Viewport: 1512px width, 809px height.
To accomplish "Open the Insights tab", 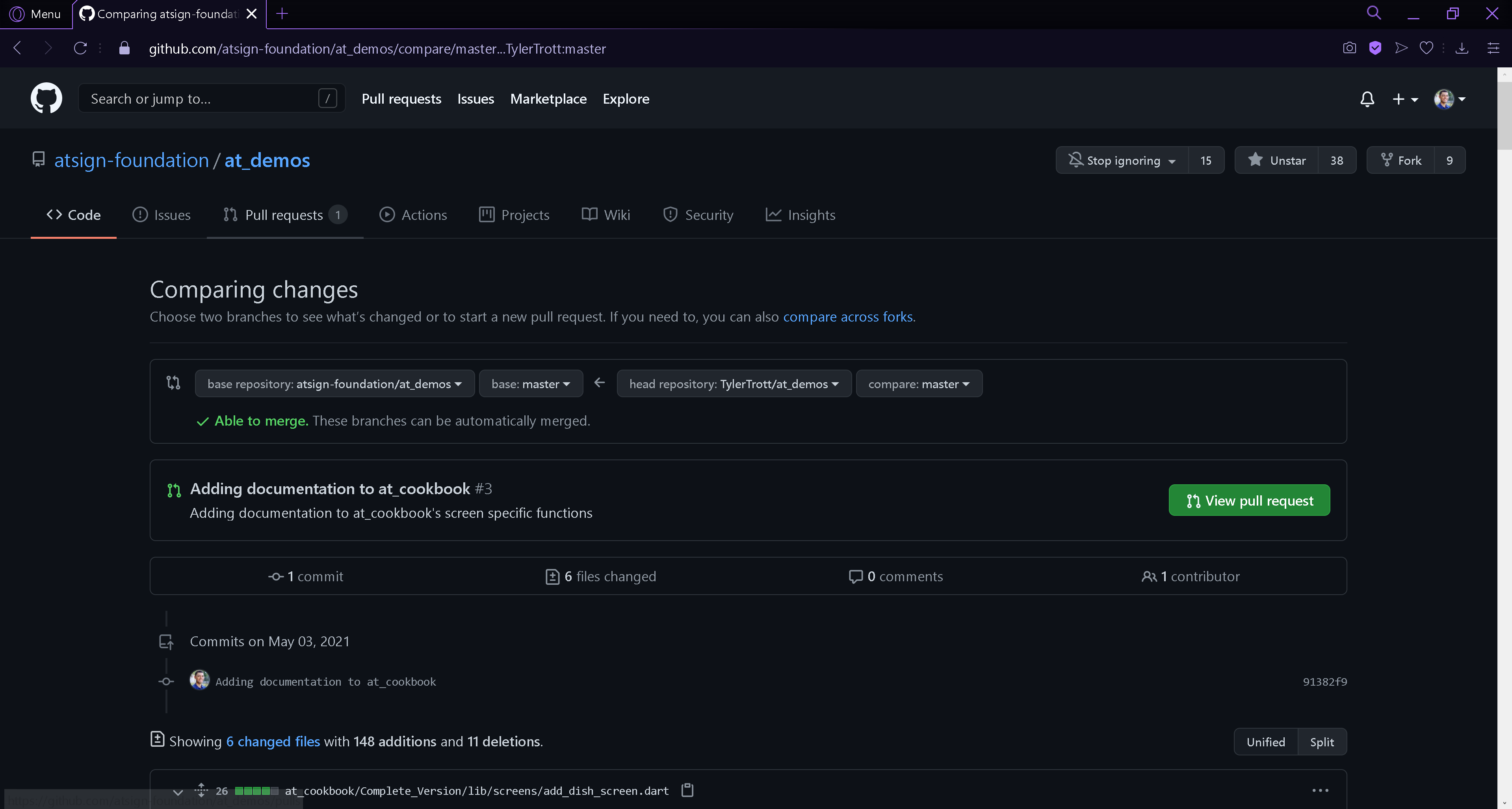I will point(801,215).
